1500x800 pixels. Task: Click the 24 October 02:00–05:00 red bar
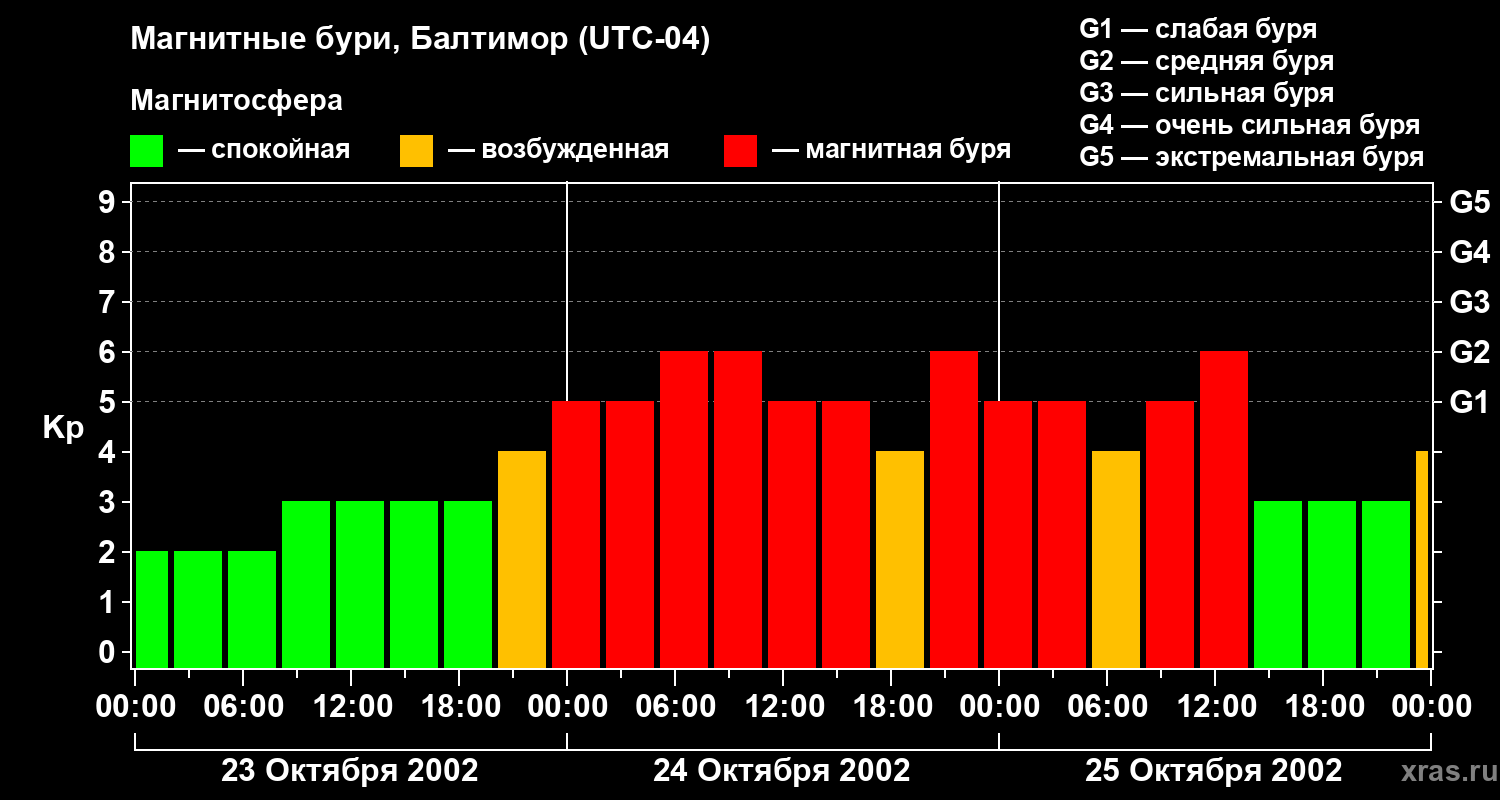(630, 535)
